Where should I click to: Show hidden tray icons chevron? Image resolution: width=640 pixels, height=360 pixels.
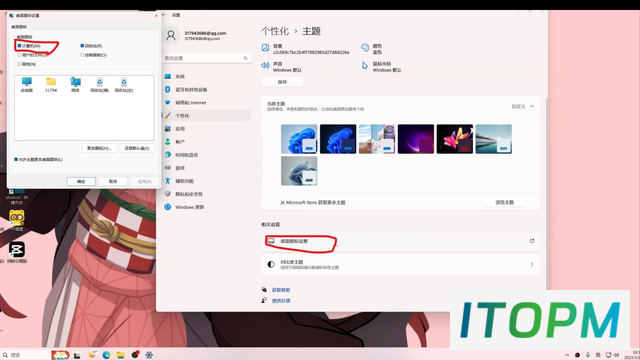pyautogui.click(x=567, y=355)
